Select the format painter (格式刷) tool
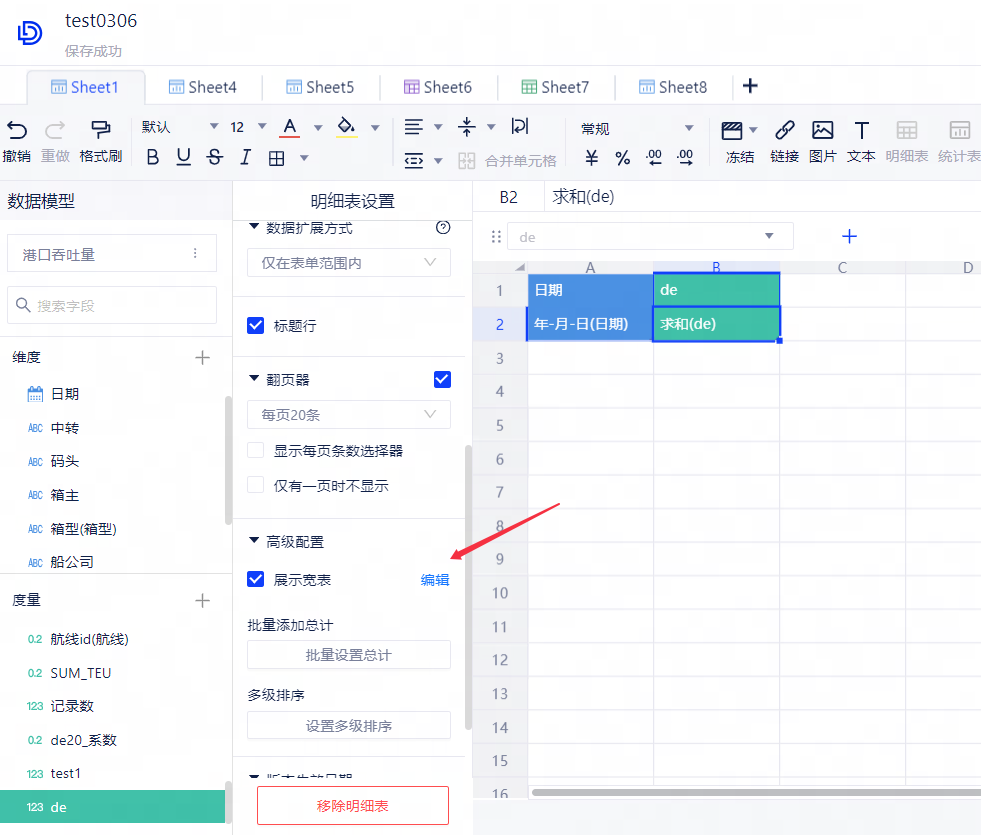The height and width of the screenshot is (835, 981). pos(100,129)
